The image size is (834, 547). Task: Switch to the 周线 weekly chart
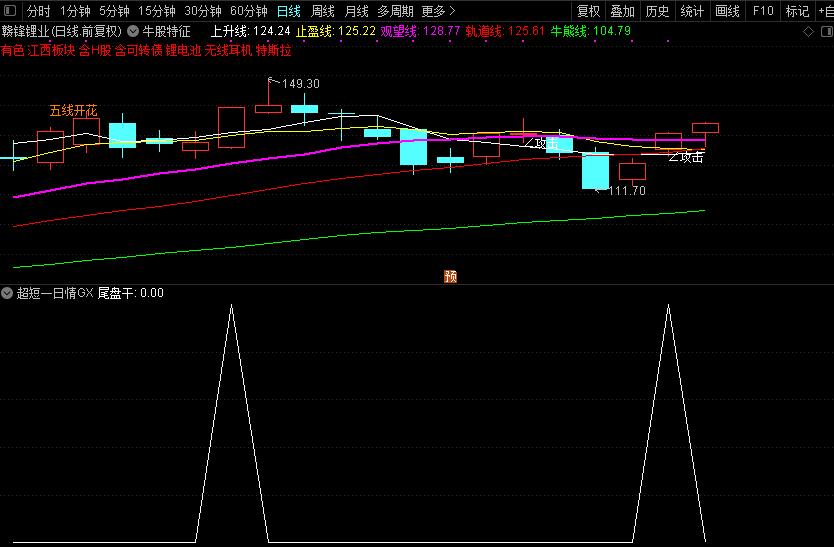[x=322, y=11]
